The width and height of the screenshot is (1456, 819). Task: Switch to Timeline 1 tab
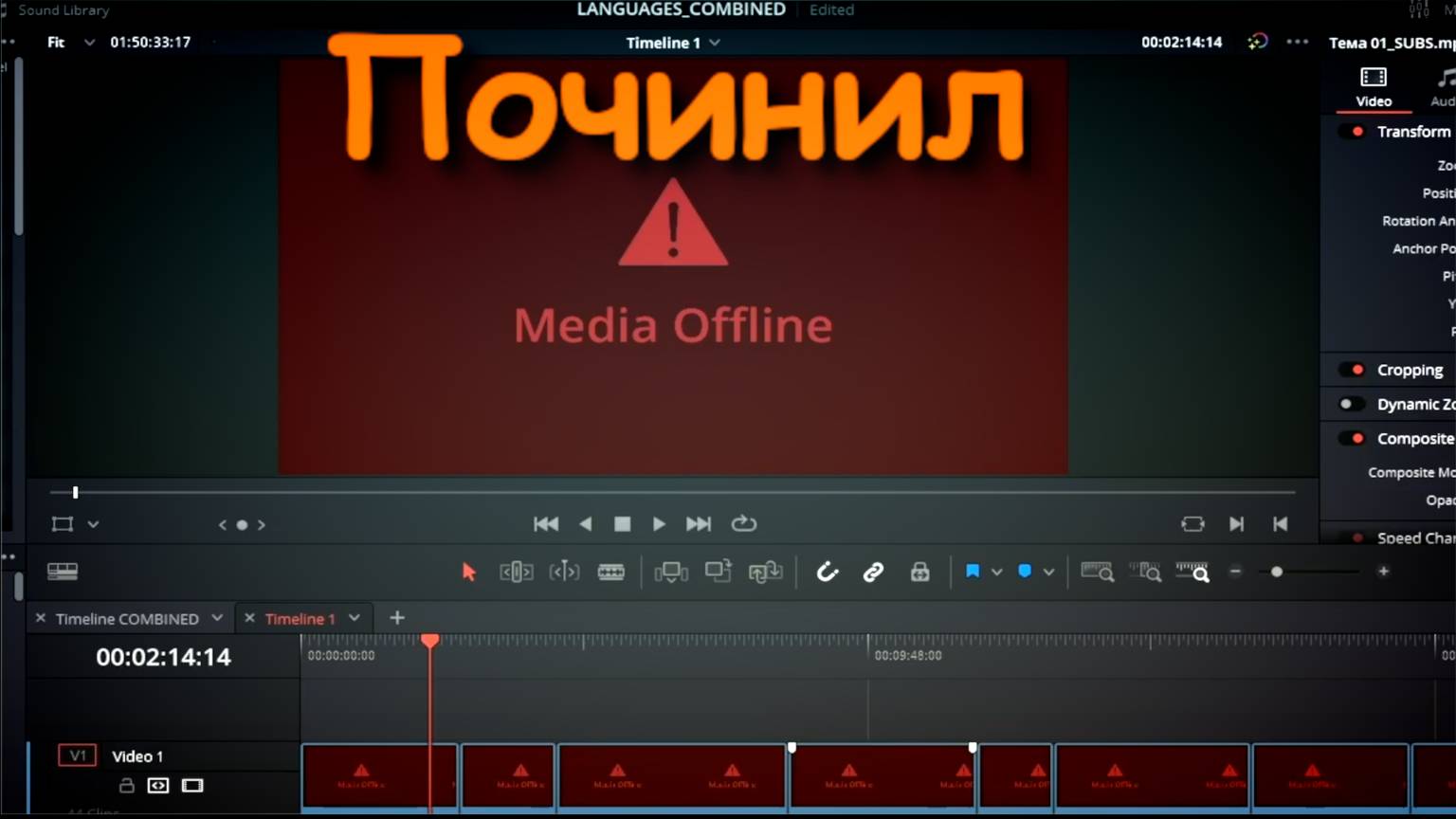click(x=300, y=619)
